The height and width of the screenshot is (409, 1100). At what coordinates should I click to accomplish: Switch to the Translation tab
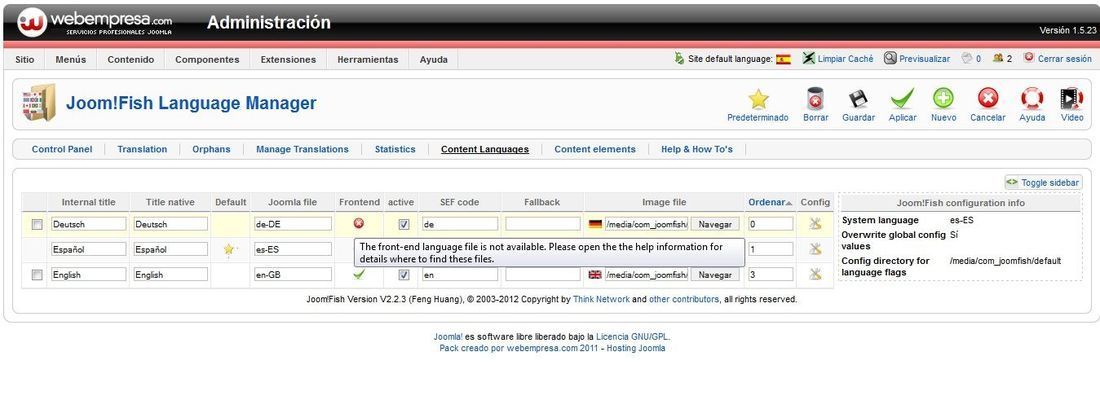point(142,149)
